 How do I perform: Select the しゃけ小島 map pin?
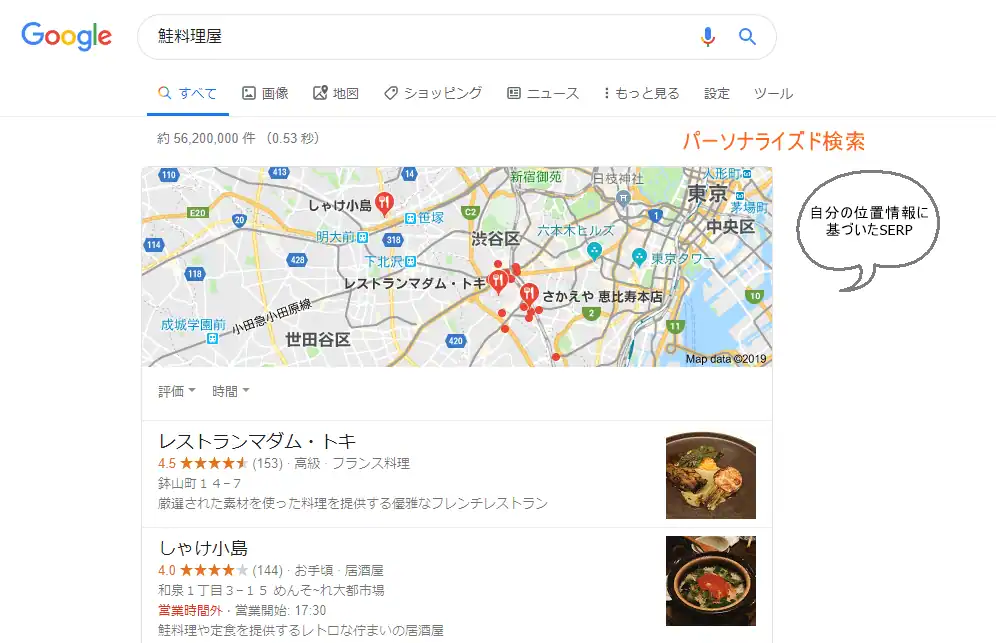[x=384, y=203]
